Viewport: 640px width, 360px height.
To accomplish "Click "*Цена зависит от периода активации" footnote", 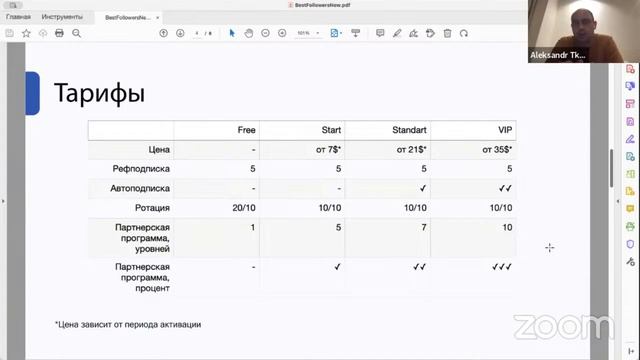I will click(x=128, y=325).
